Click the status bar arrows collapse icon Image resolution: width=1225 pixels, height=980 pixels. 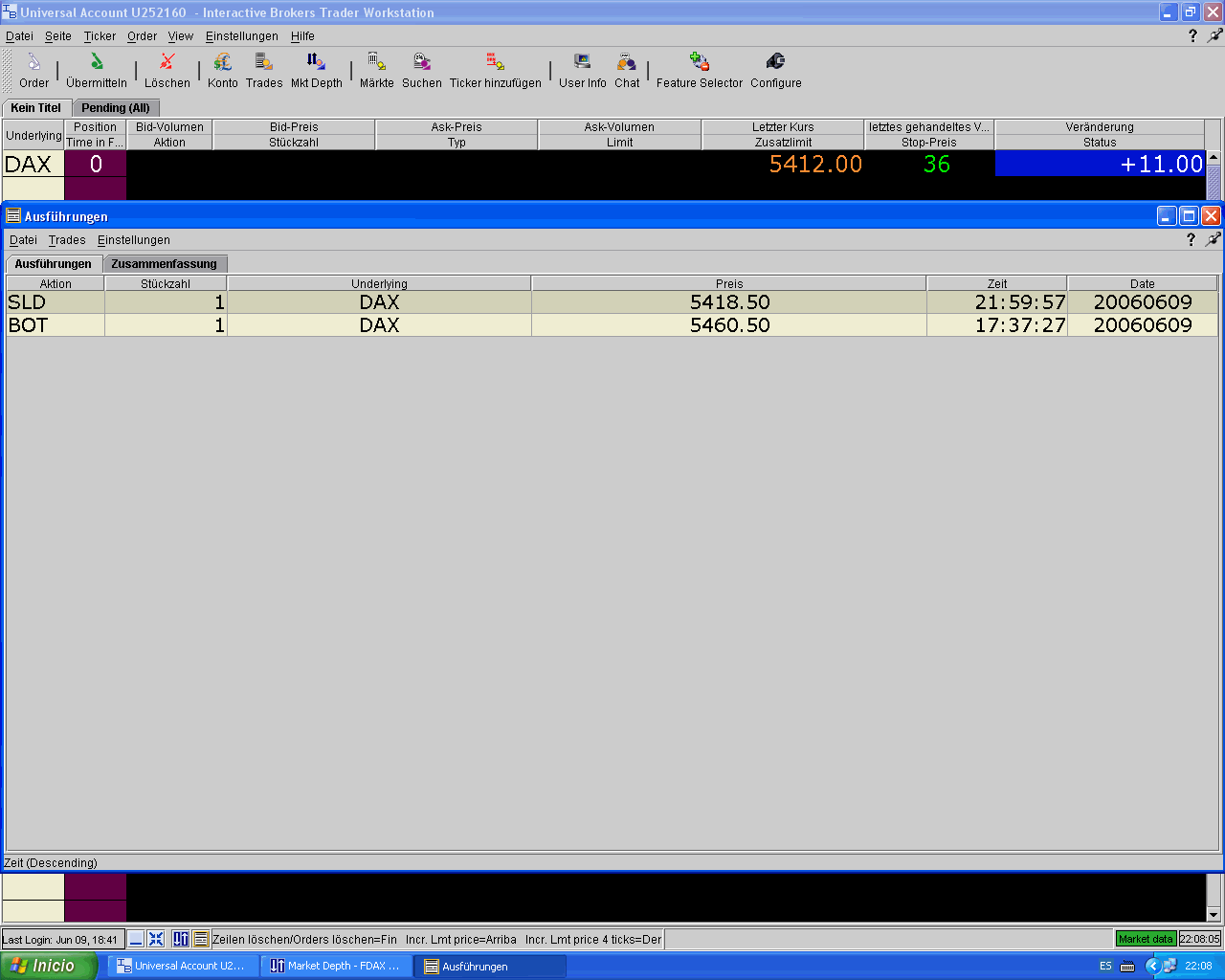pyautogui.click(x=156, y=939)
